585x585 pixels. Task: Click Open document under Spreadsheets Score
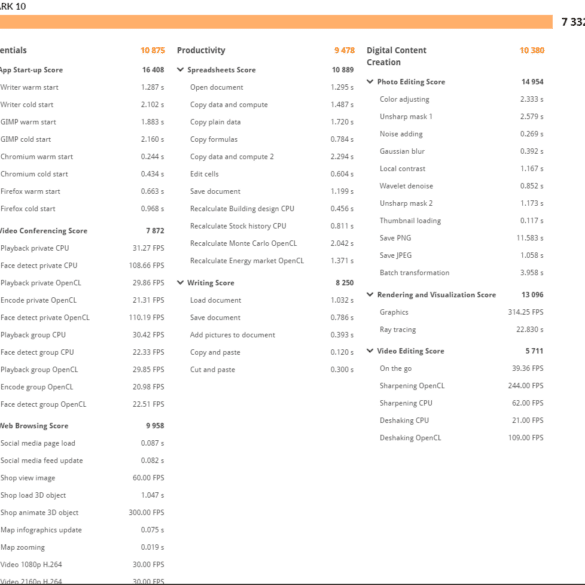tap(272, 87)
